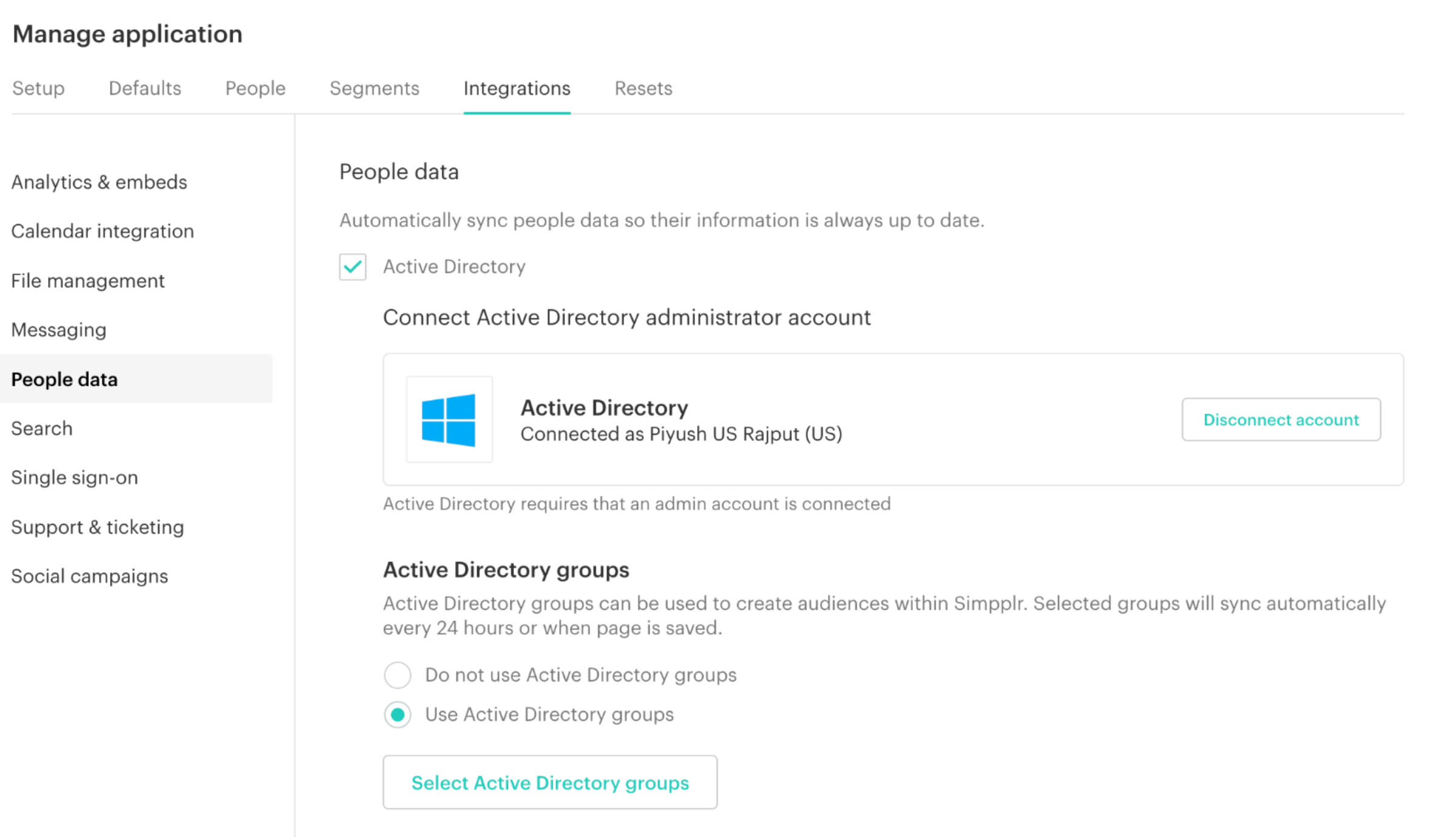
Task: Click Select Active Directory groups
Action: 550,782
